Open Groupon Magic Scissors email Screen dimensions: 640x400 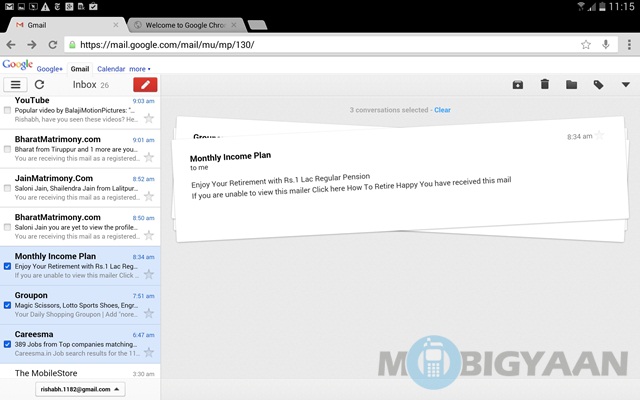80,305
